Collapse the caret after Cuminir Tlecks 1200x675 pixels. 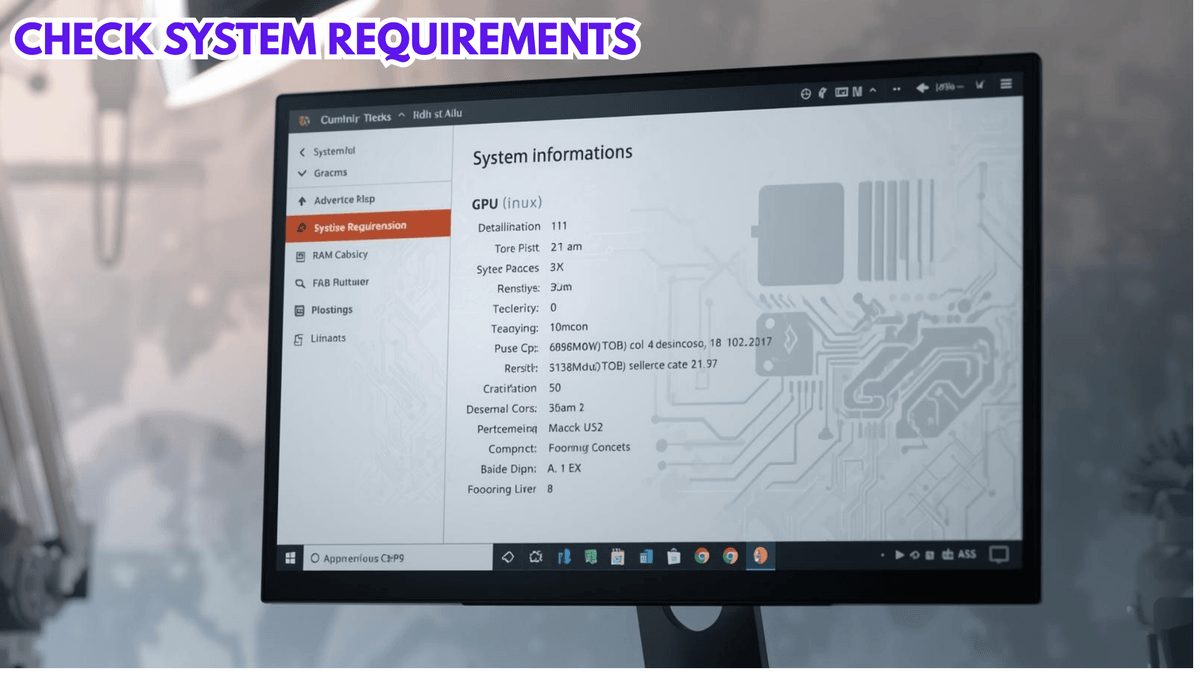[x=402, y=116]
